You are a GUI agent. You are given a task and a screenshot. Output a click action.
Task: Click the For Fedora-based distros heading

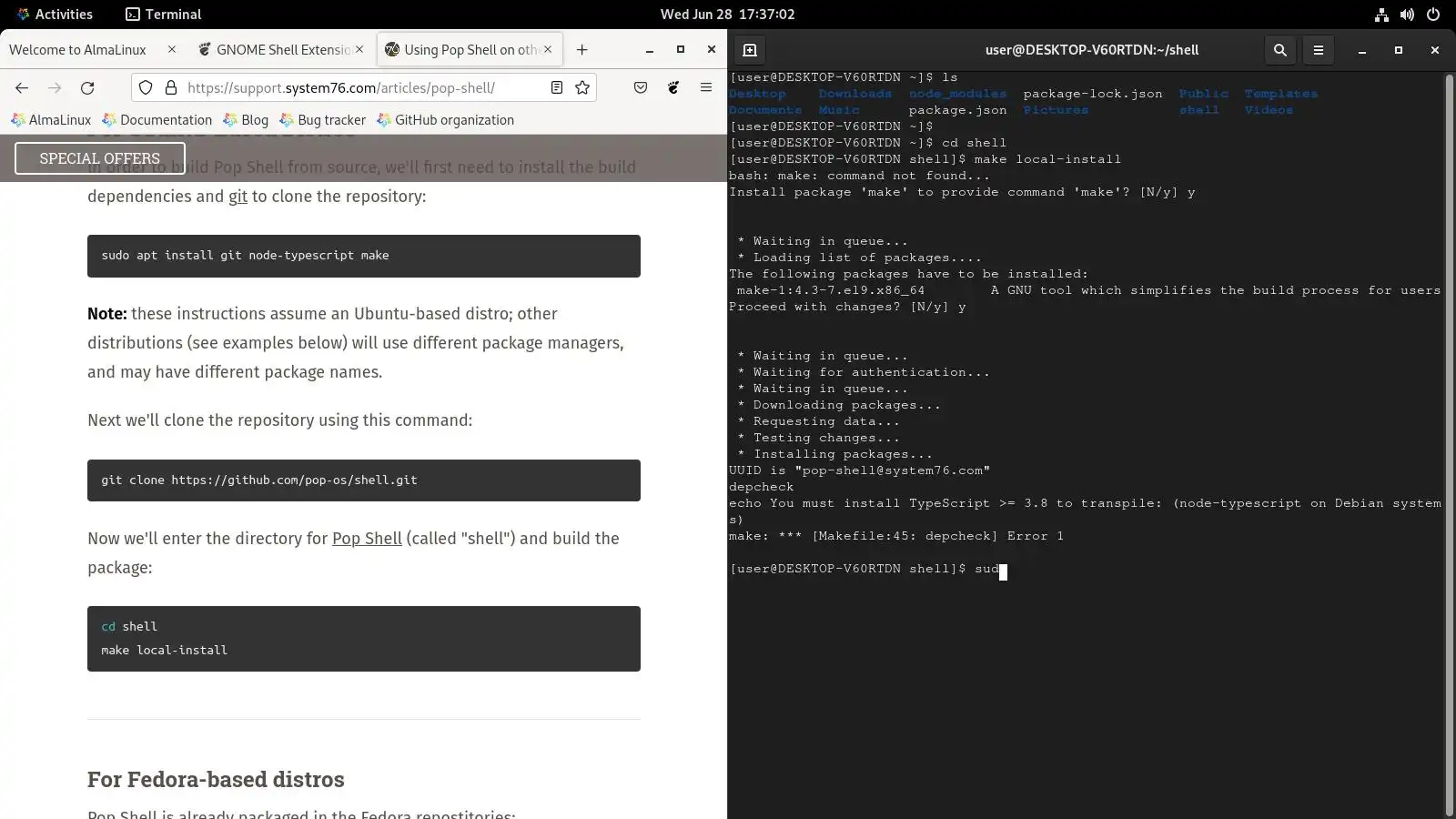coord(216,780)
